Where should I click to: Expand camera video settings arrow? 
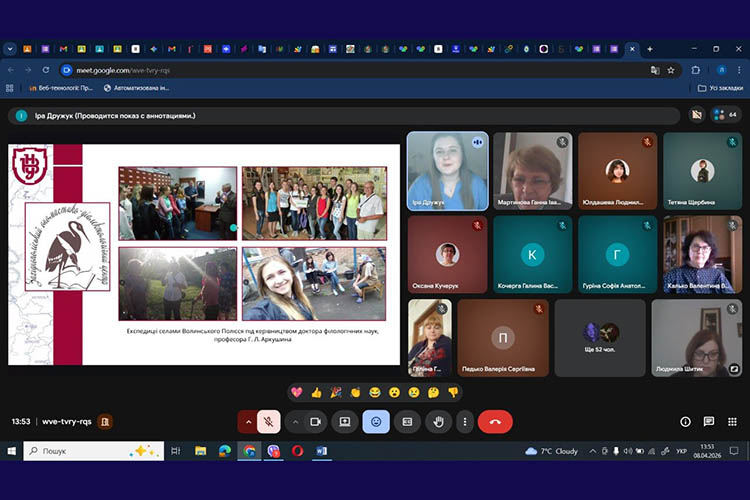tap(294, 422)
